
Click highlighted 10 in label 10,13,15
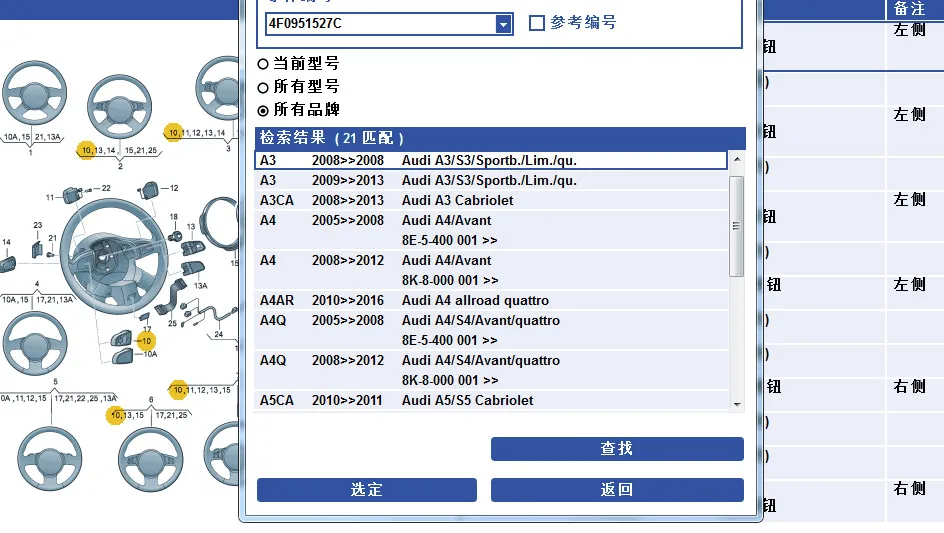(x=116, y=415)
